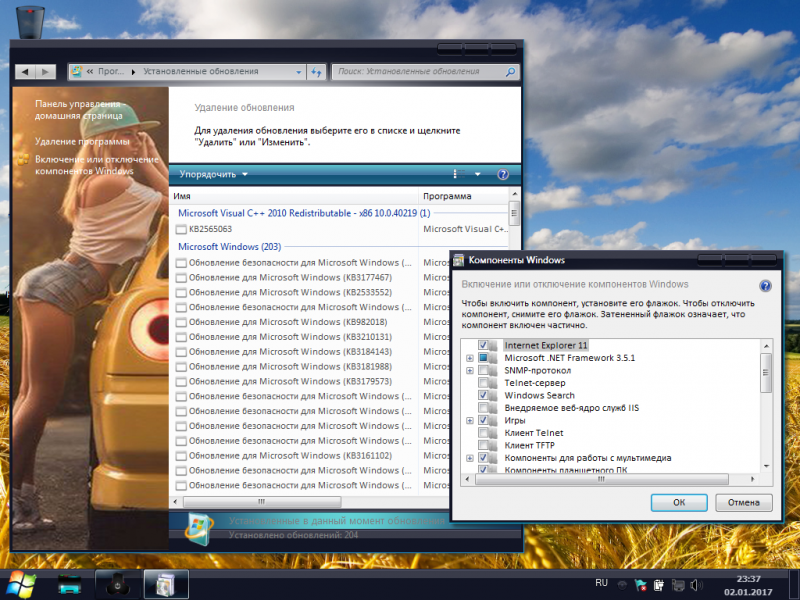Image resolution: width=800 pixels, height=600 pixels.
Task: Click the « breadcrumb overflow chevron
Action: point(90,71)
